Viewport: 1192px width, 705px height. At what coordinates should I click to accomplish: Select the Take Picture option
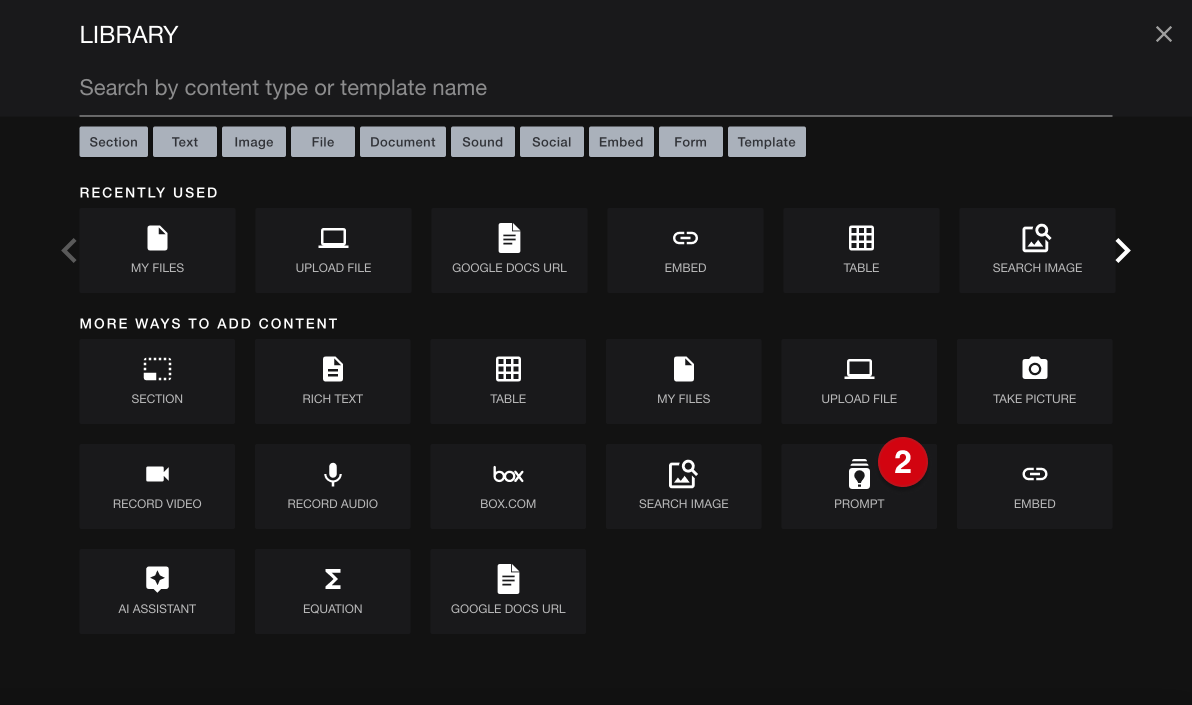[x=1035, y=381]
